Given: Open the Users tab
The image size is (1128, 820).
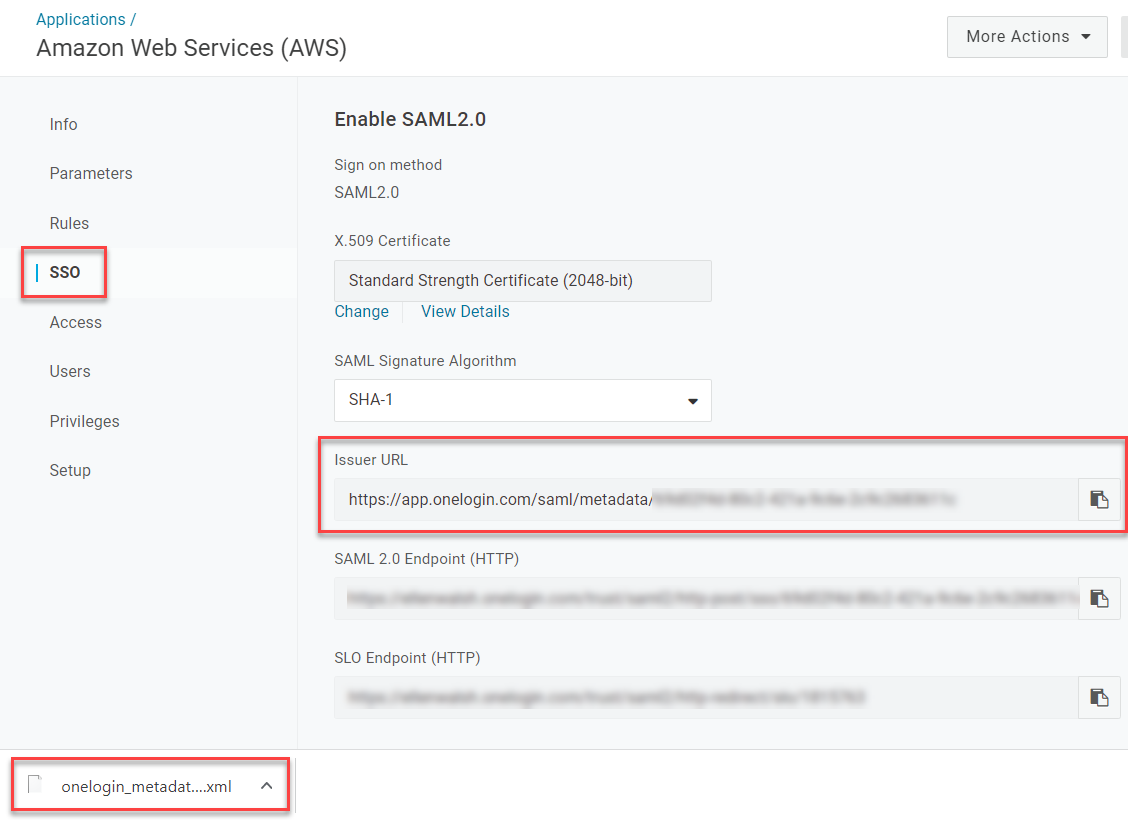Looking at the screenshot, I should 70,371.
